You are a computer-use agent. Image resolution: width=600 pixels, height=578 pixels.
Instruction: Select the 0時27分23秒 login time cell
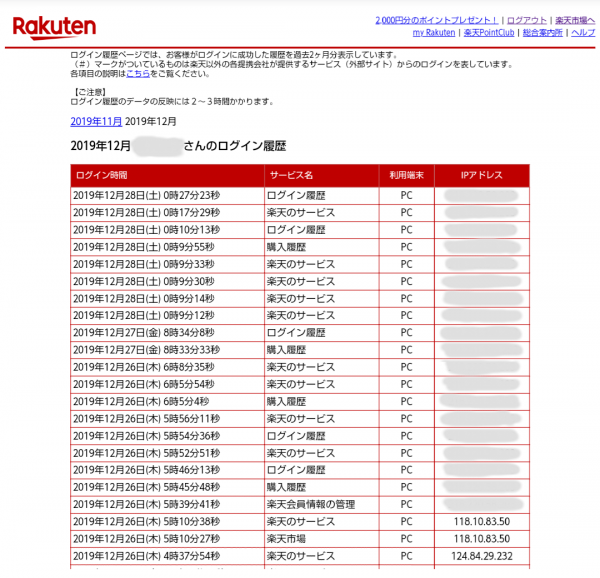[x=167, y=195]
